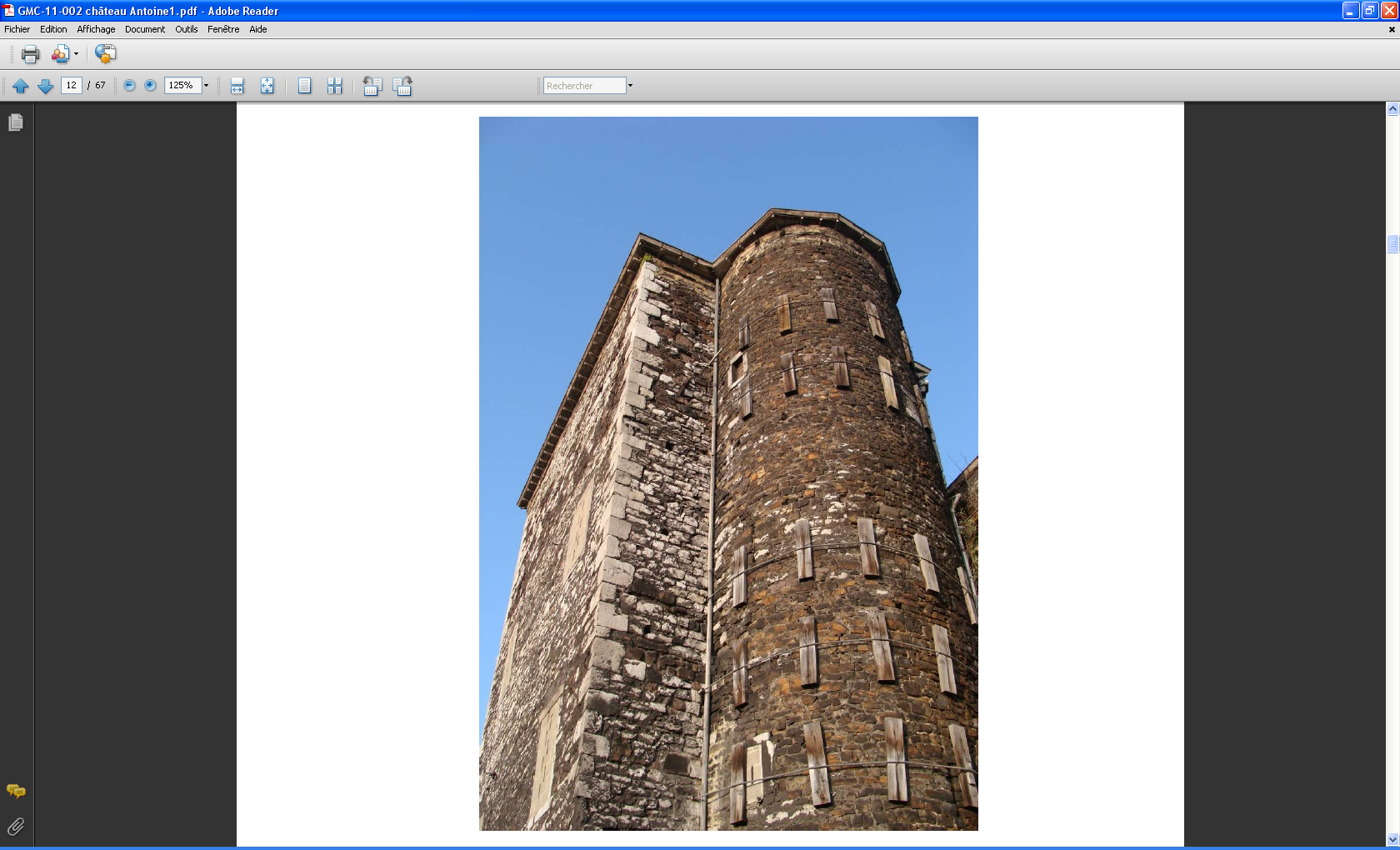
Task: Select two-up page display icon
Action: (x=335, y=86)
